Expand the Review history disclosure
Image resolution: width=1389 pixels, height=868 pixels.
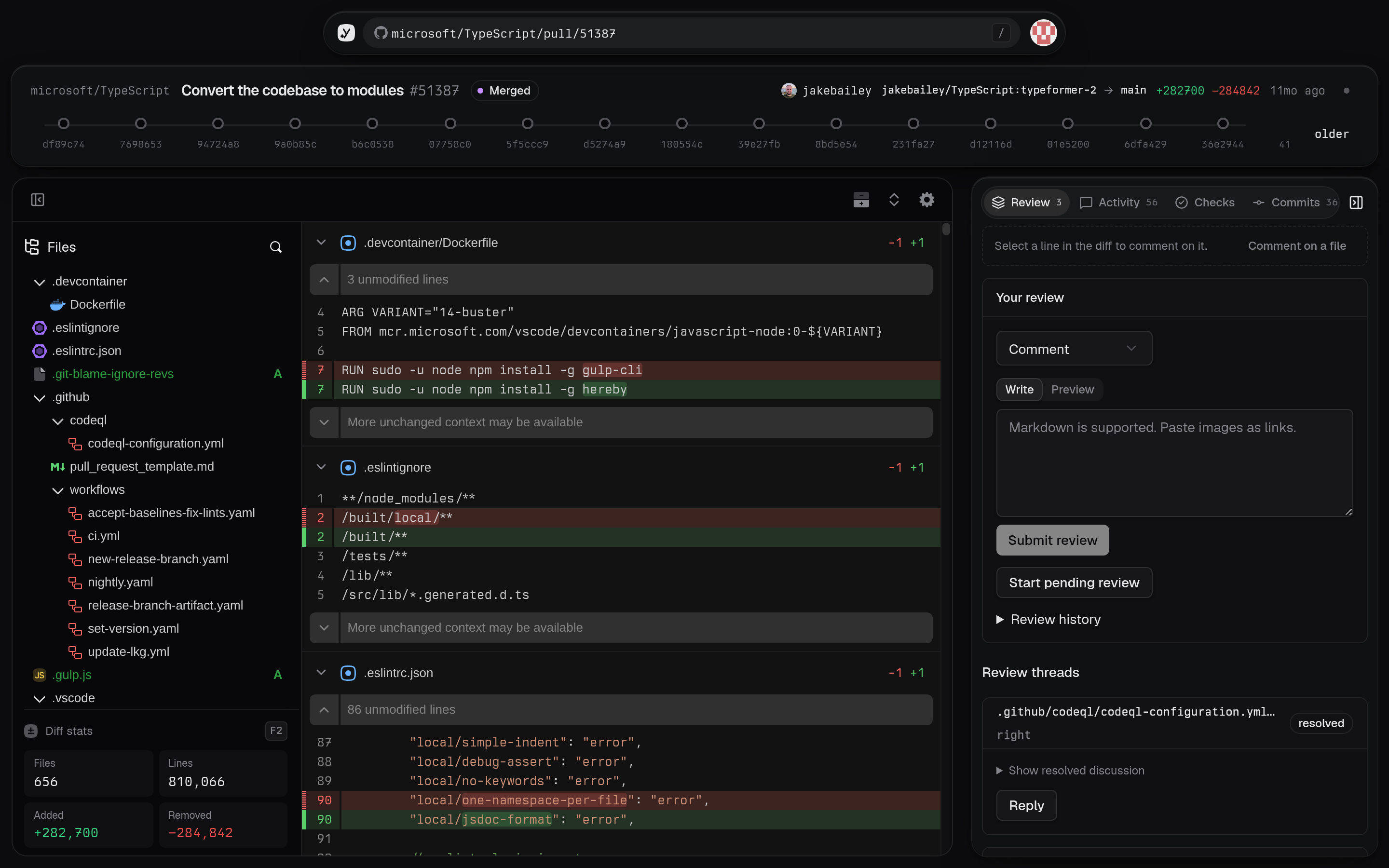(1048, 620)
